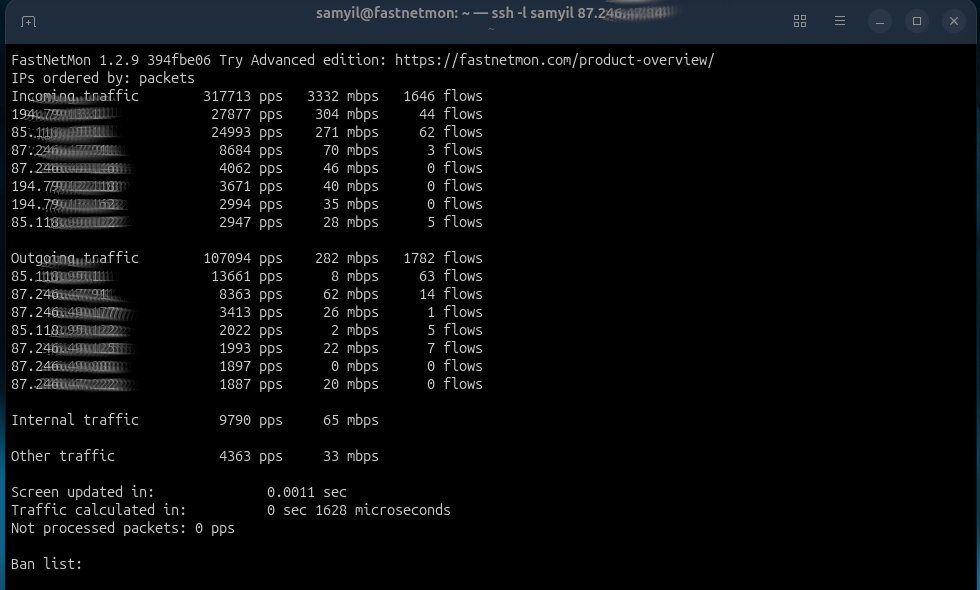Click the 'Not processed packets: 0 pps' line
980x590 pixels.
(123, 528)
